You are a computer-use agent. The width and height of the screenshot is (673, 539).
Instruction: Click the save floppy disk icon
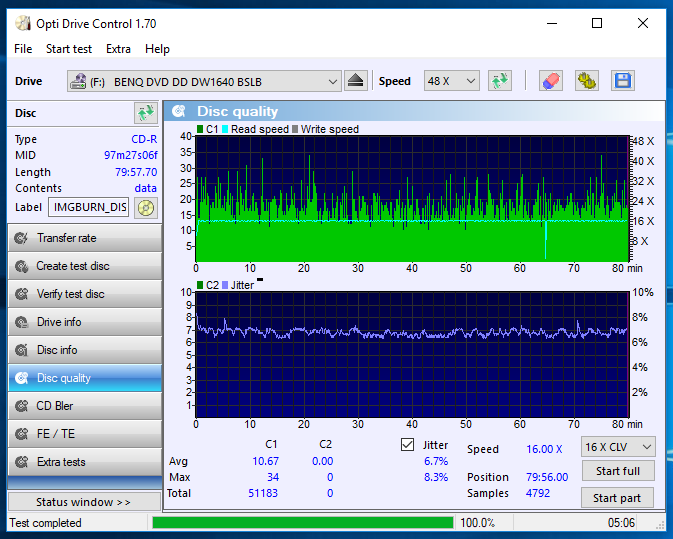tap(623, 81)
